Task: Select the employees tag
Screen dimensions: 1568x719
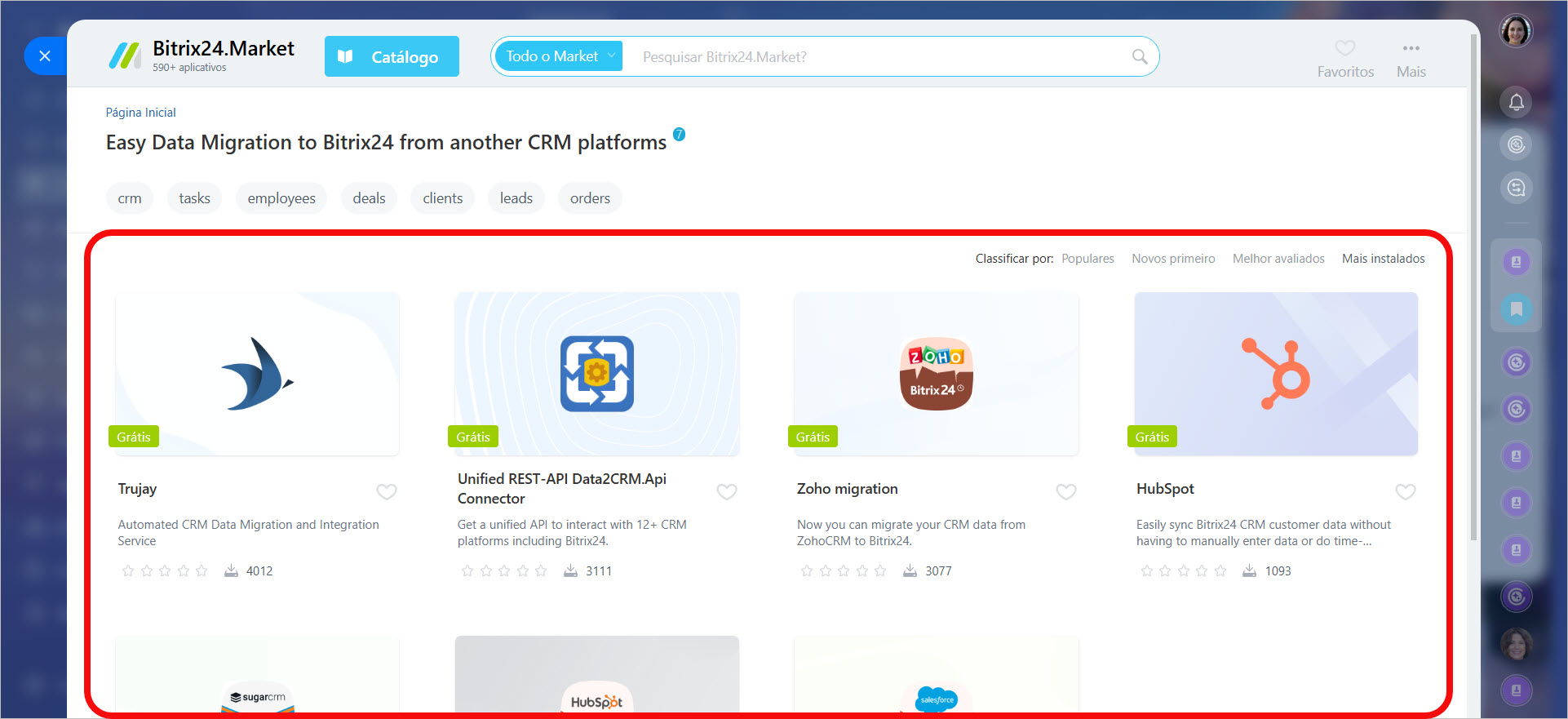Action: point(281,198)
